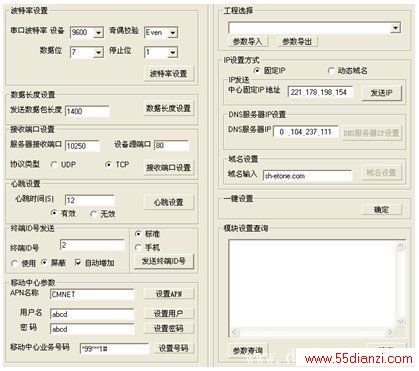419x371 pixels.
Task: Click the 移动中心业务号码 input field
Action: tap(114, 349)
